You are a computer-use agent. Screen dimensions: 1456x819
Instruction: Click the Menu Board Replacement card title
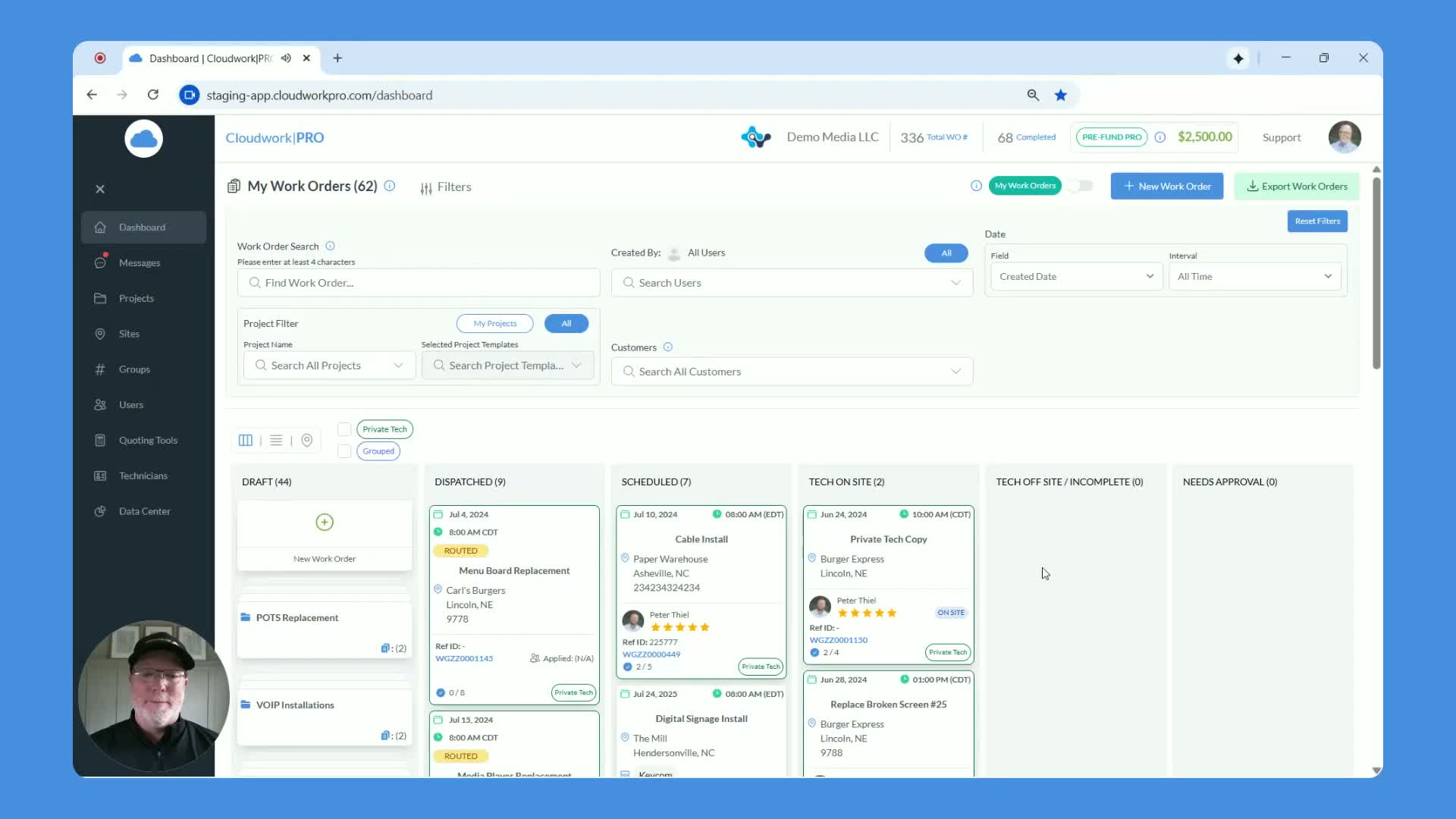tap(514, 571)
